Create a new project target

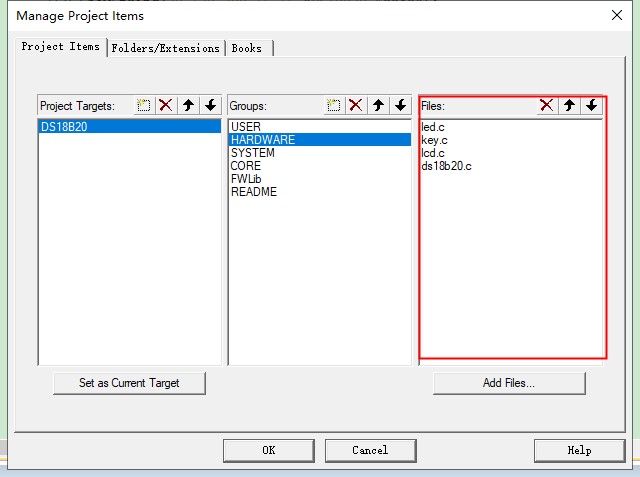click(144, 106)
